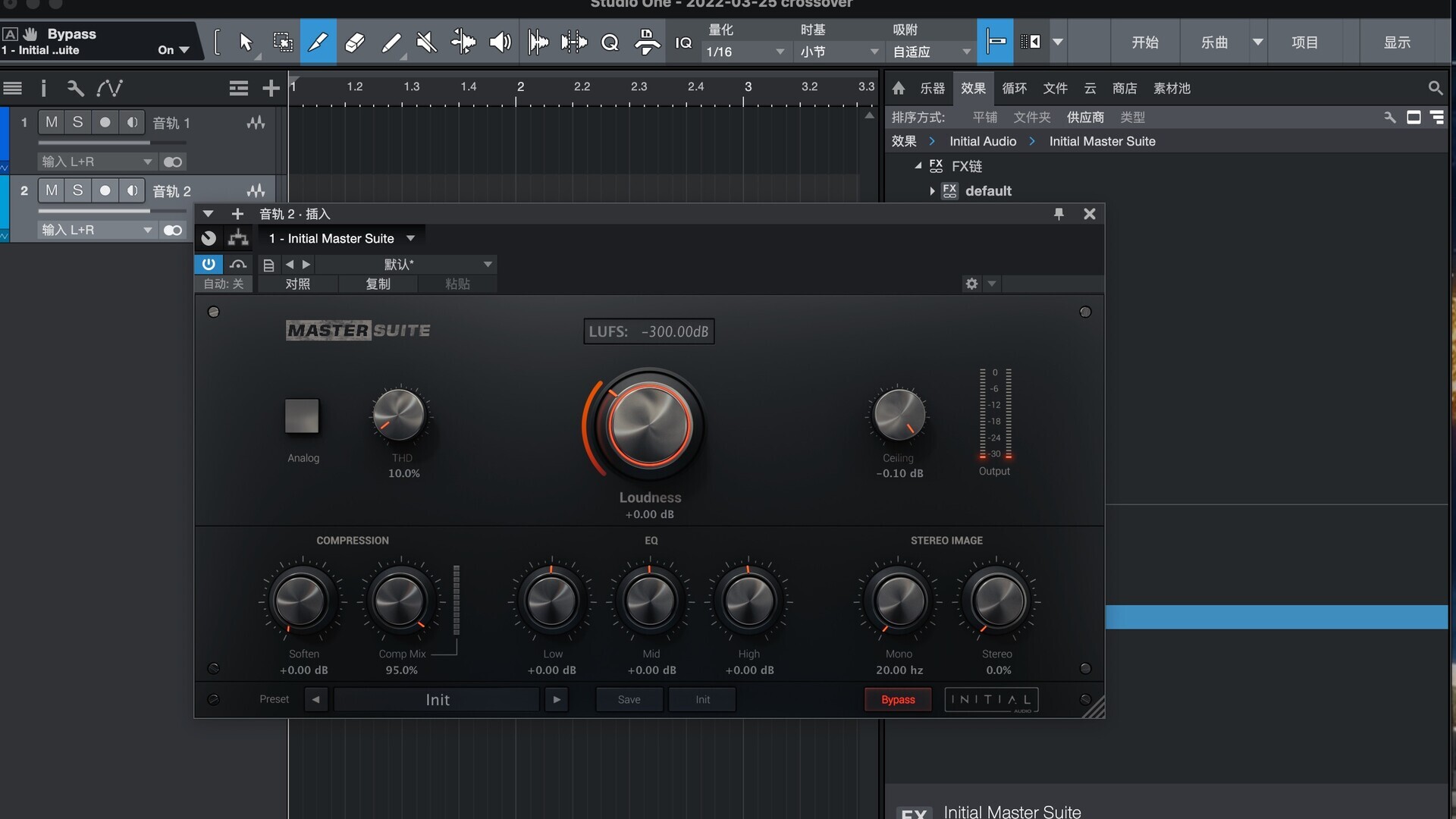Toggle the Analog switch

(302, 416)
